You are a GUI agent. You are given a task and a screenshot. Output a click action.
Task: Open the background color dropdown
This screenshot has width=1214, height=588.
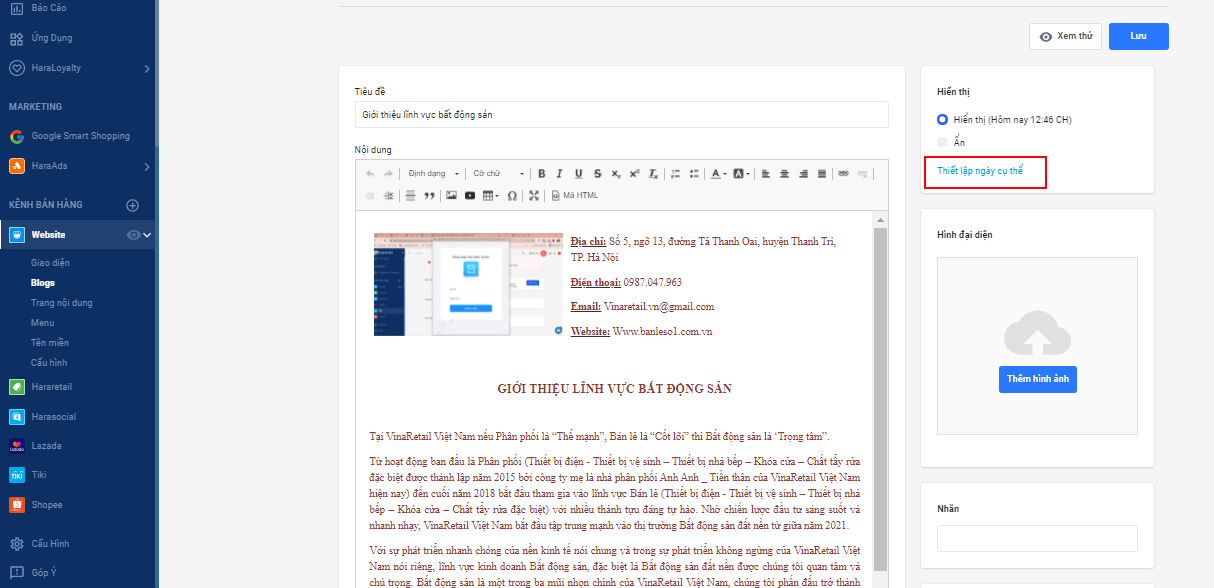pyautogui.click(x=741, y=173)
